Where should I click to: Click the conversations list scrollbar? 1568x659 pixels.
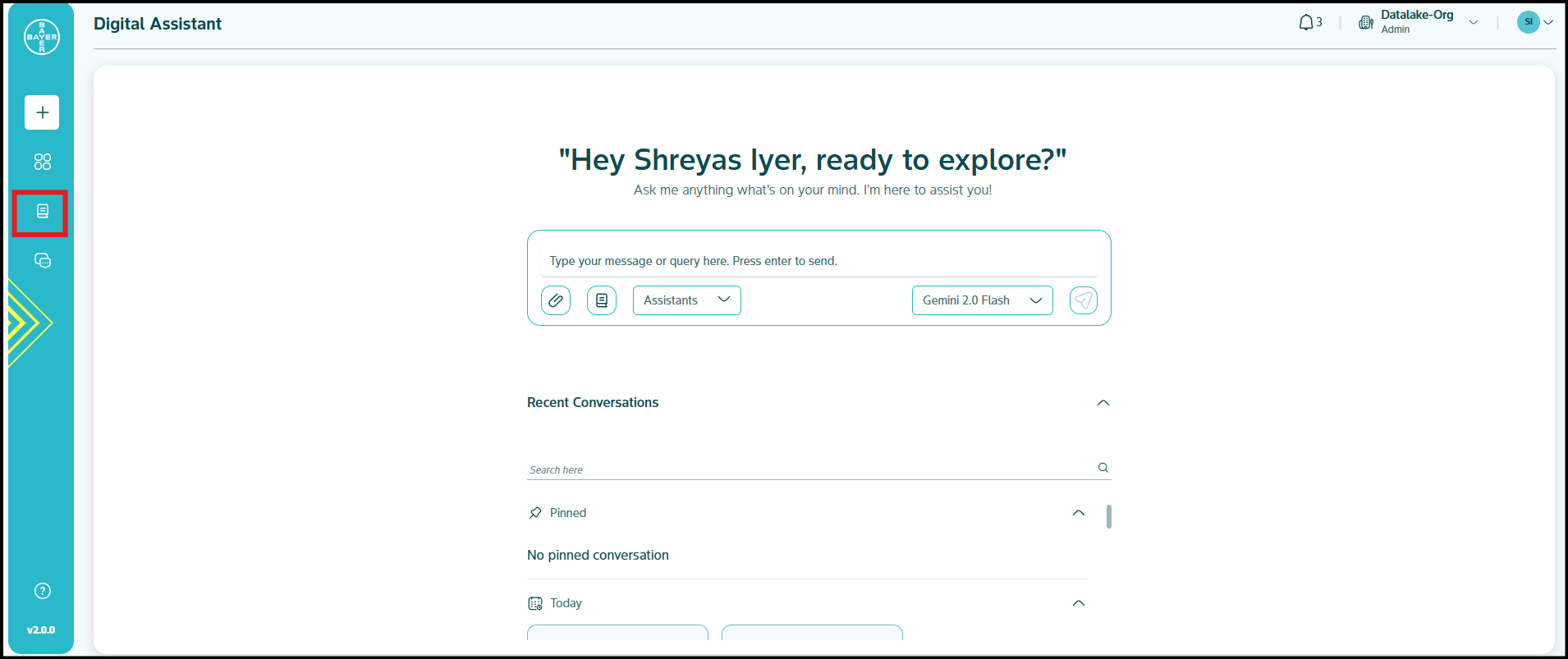(x=1109, y=517)
